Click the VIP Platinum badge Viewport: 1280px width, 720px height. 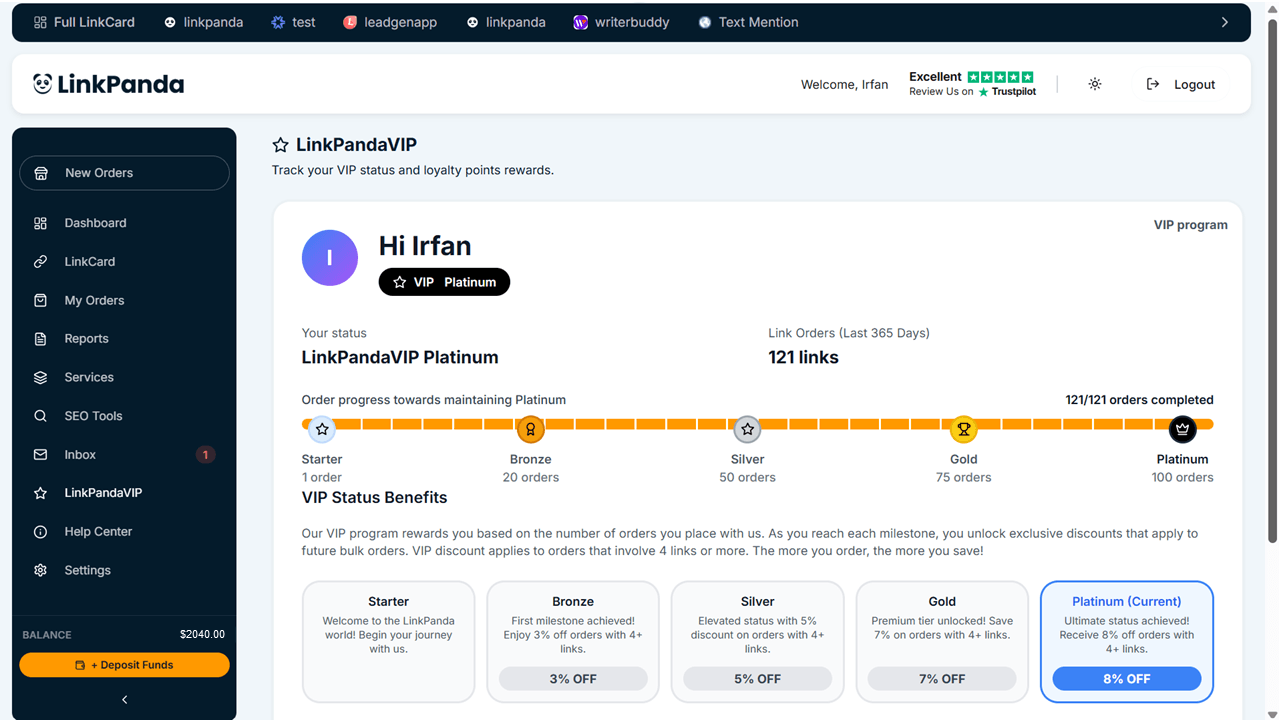[x=444, y=282]
